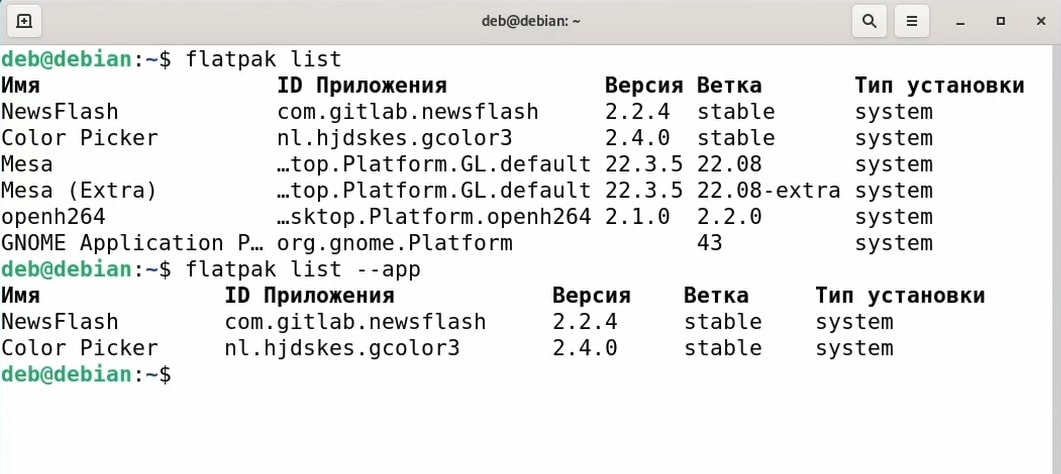Click the empty prompt at the bottom
Image resolution: width=1061 pixels, height=474 pixels.
click(87, 375)
